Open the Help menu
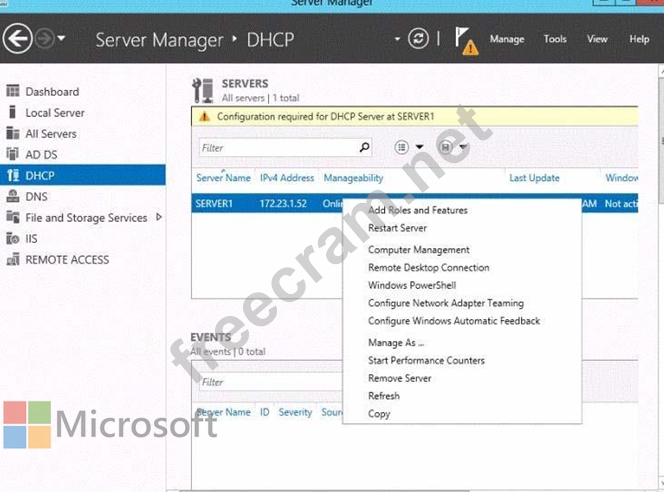 pyautogui.click(x=639, y=39)
